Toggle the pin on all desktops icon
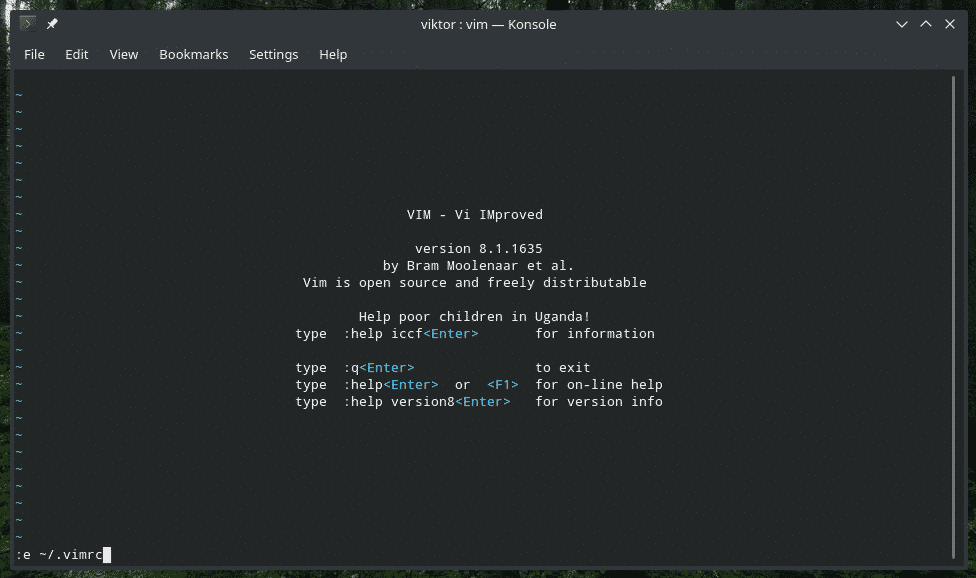Image resolution: width=976 pixels, height=578 pixels. click(x=52, y=24)
